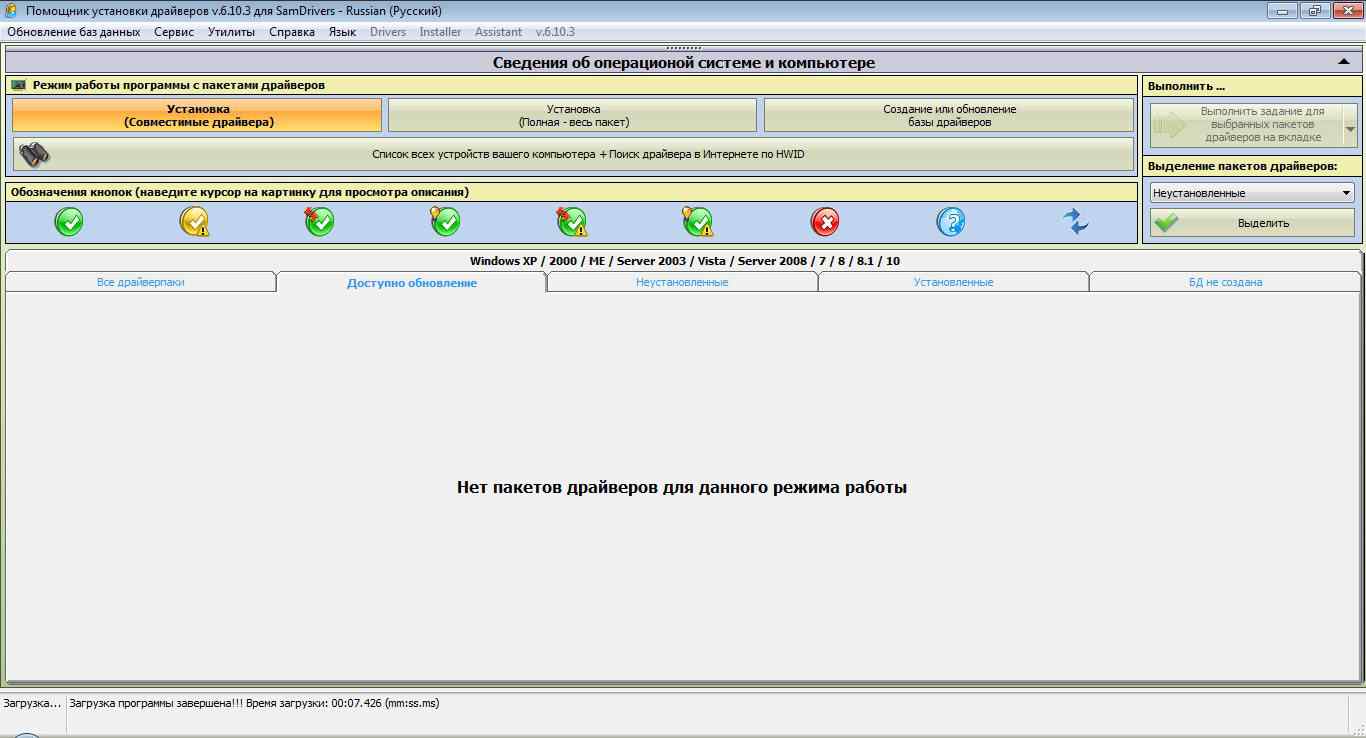Screen dimensions: 1366x738
Task: Click the Windows XP / 2000 / ME OS label
Action: click(685, 261)
